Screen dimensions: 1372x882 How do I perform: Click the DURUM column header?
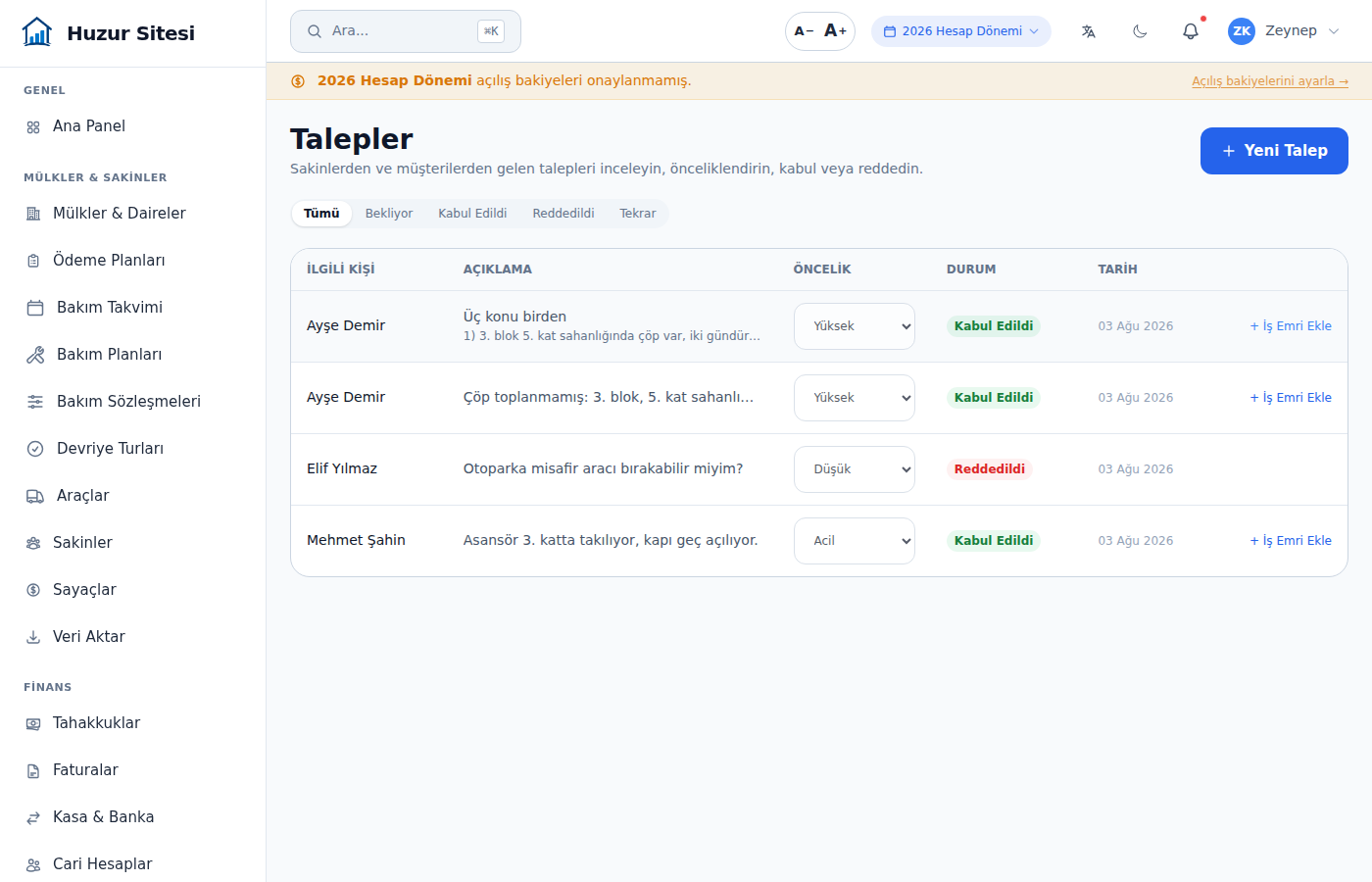[x=971, y=269]
